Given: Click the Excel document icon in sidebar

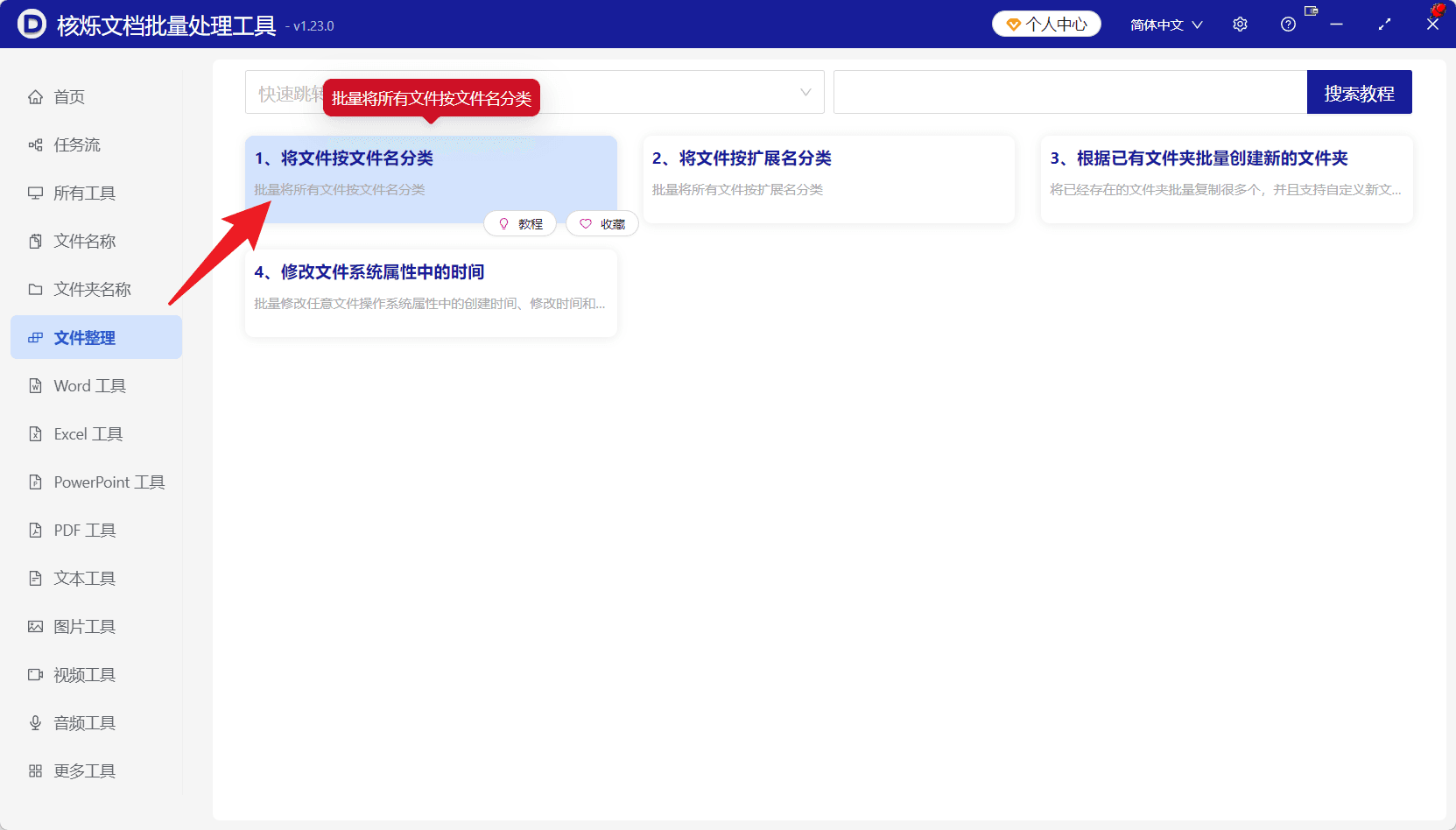Looking at the screenshot, I should point(35,434).
